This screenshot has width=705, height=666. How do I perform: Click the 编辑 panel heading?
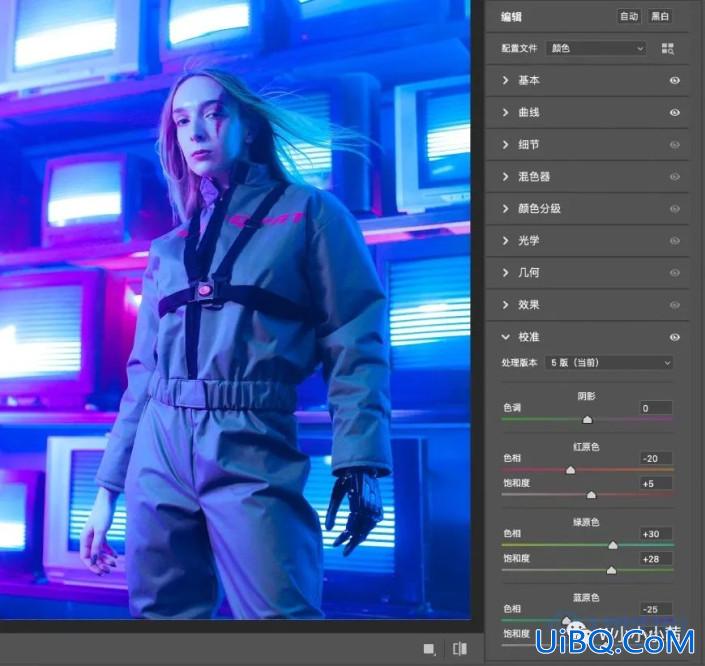click(x=511, y=17)
